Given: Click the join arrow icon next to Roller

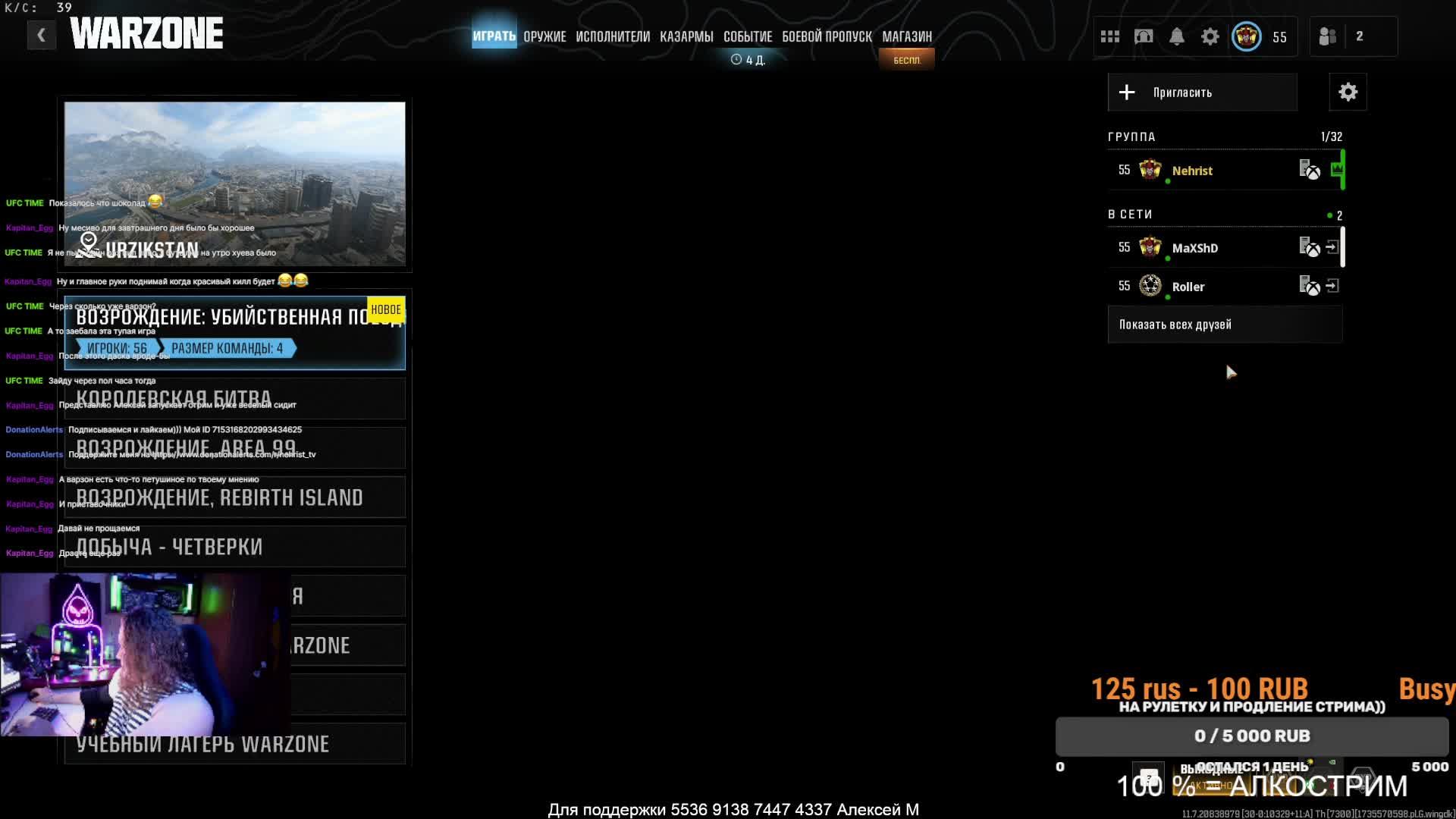Looking at the screenshot, I should [1332, 286].
